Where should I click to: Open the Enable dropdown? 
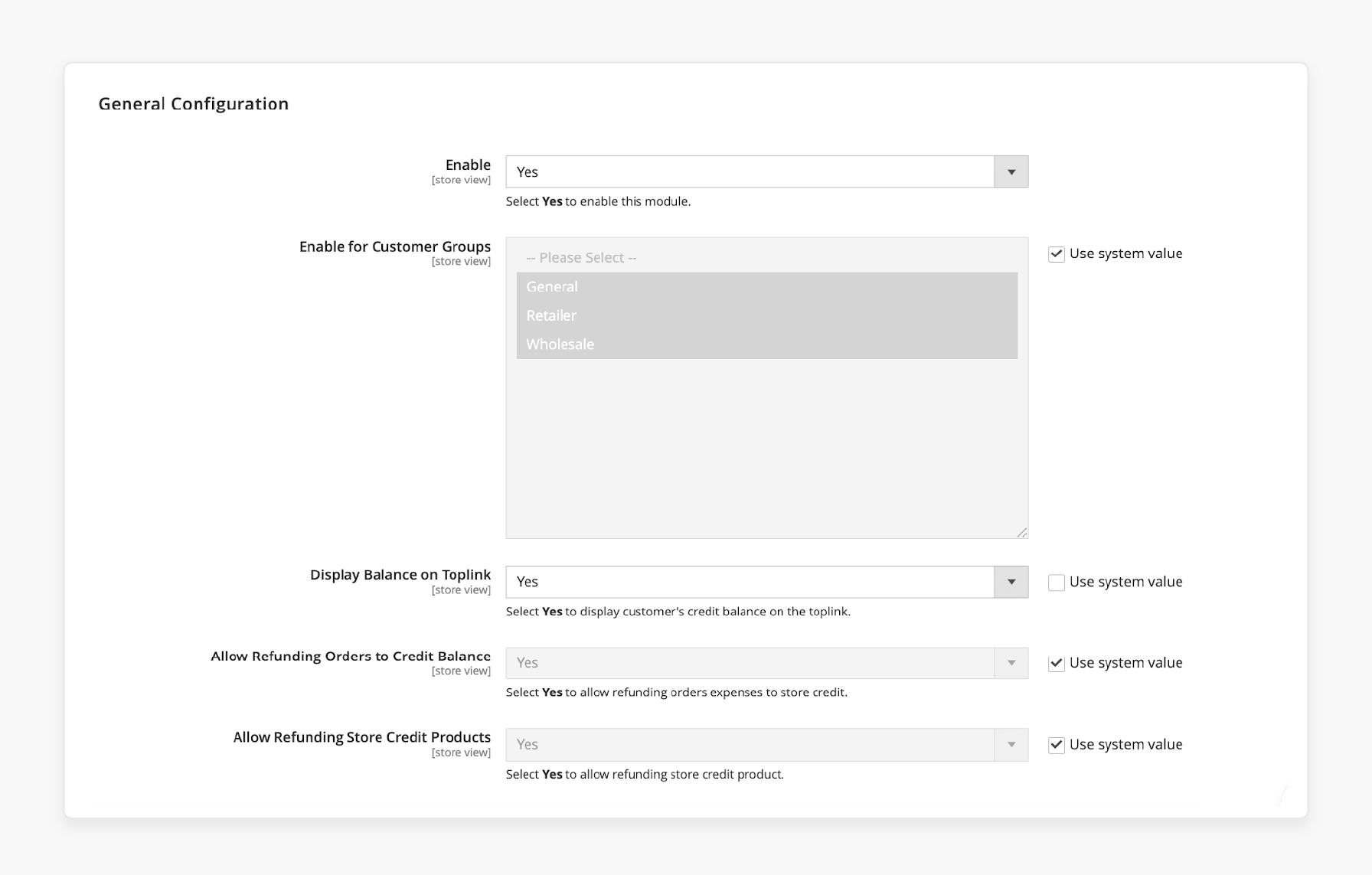tap(766, 171)
